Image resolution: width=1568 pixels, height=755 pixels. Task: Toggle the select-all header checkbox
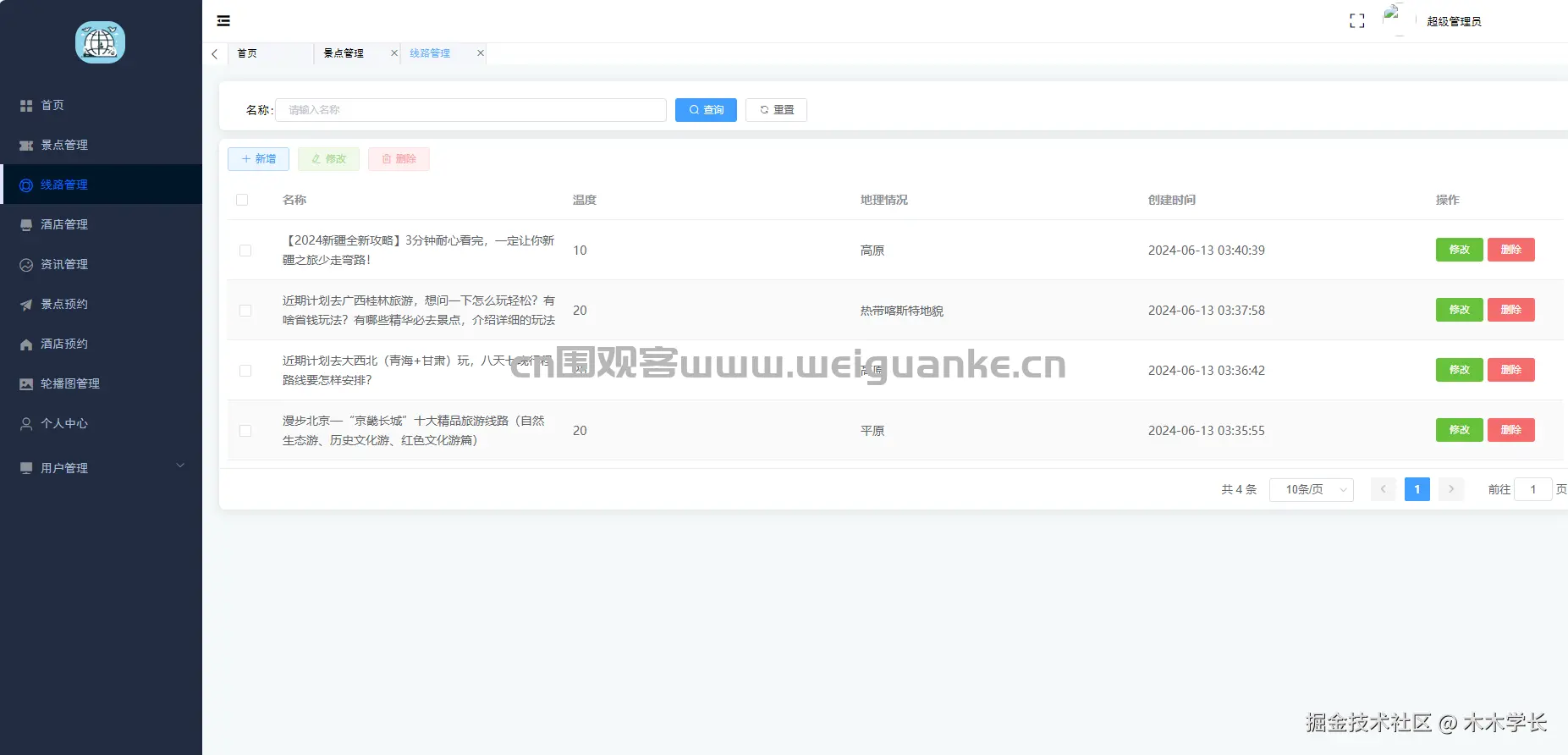pos(242,200)
